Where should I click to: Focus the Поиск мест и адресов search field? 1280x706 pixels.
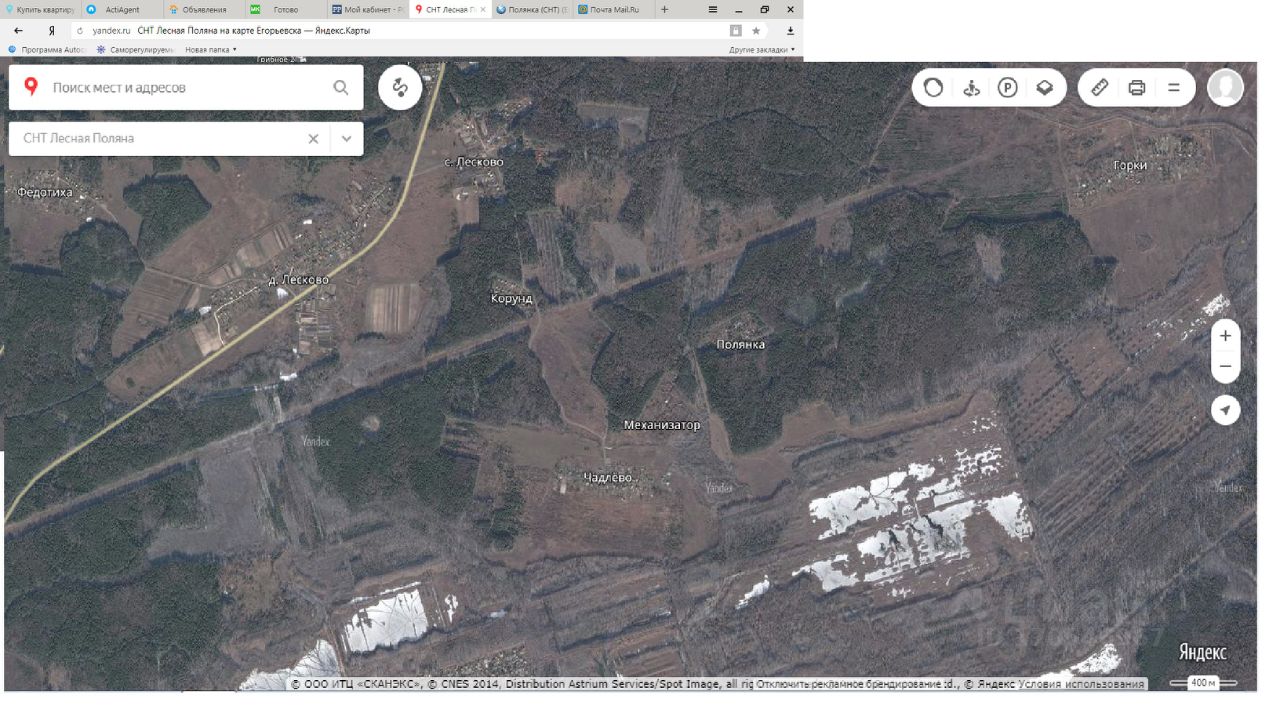point(186,88)
